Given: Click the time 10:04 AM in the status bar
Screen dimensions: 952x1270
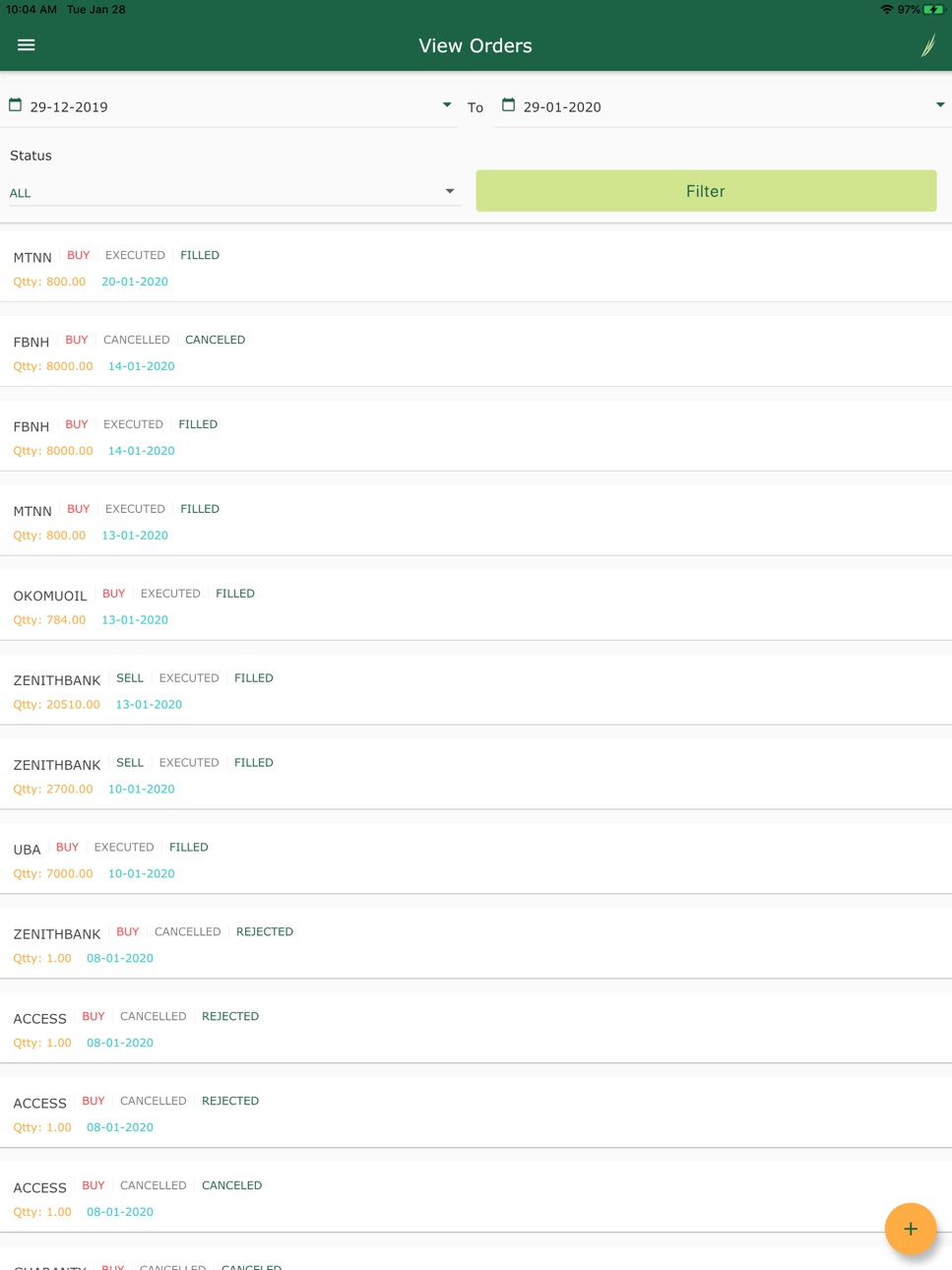Looking at the screenshot, I should point(32,10).
